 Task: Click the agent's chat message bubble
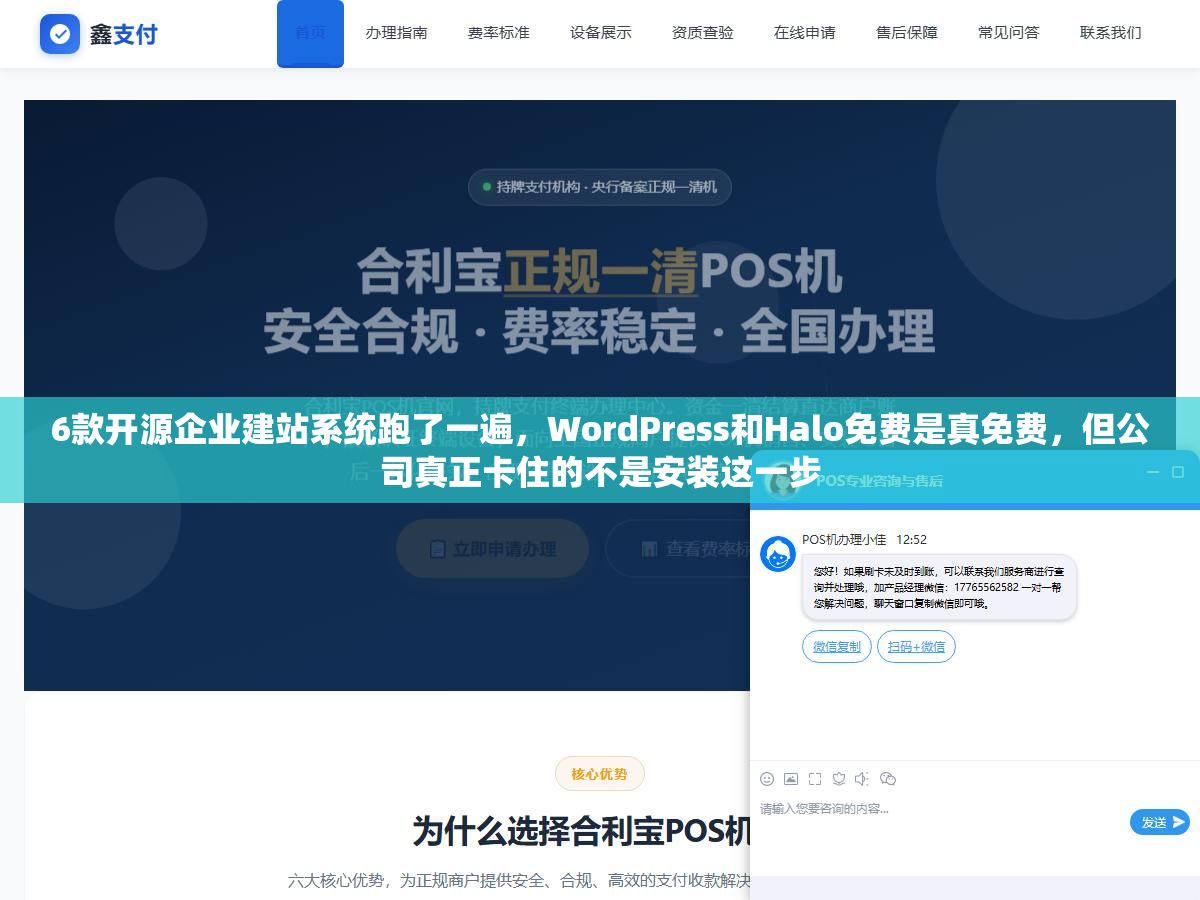(x=939, y=587)
